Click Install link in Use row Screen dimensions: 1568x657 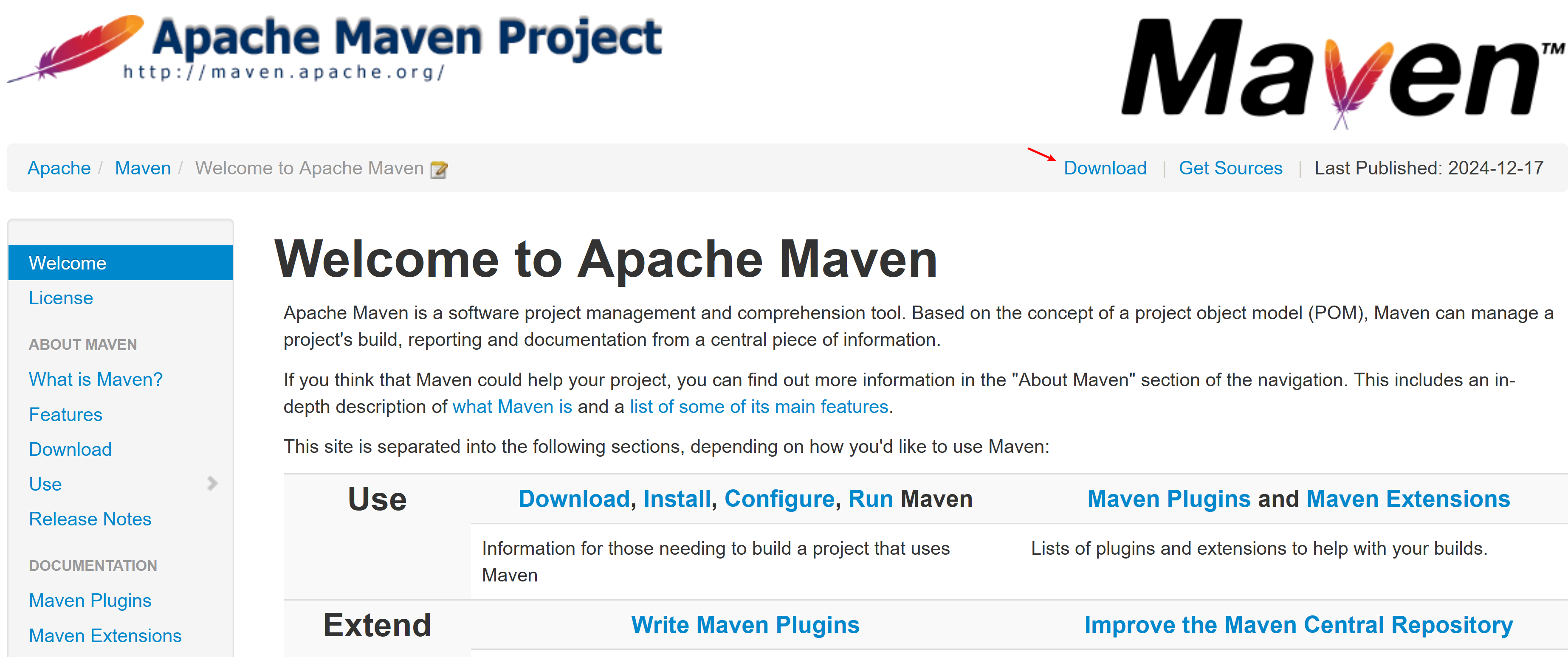[677, 499]
